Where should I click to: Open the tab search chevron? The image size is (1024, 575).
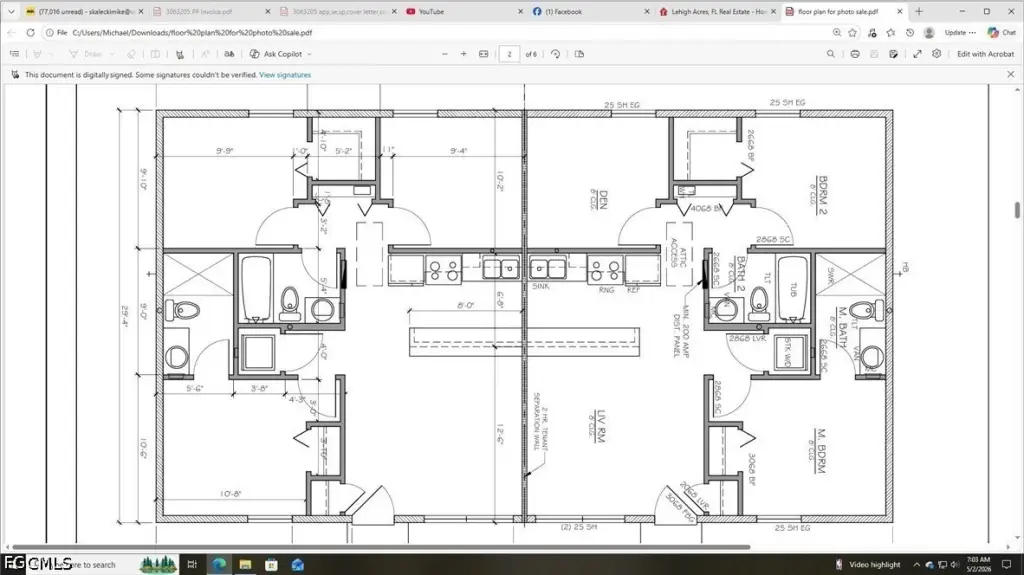point(11,12)
